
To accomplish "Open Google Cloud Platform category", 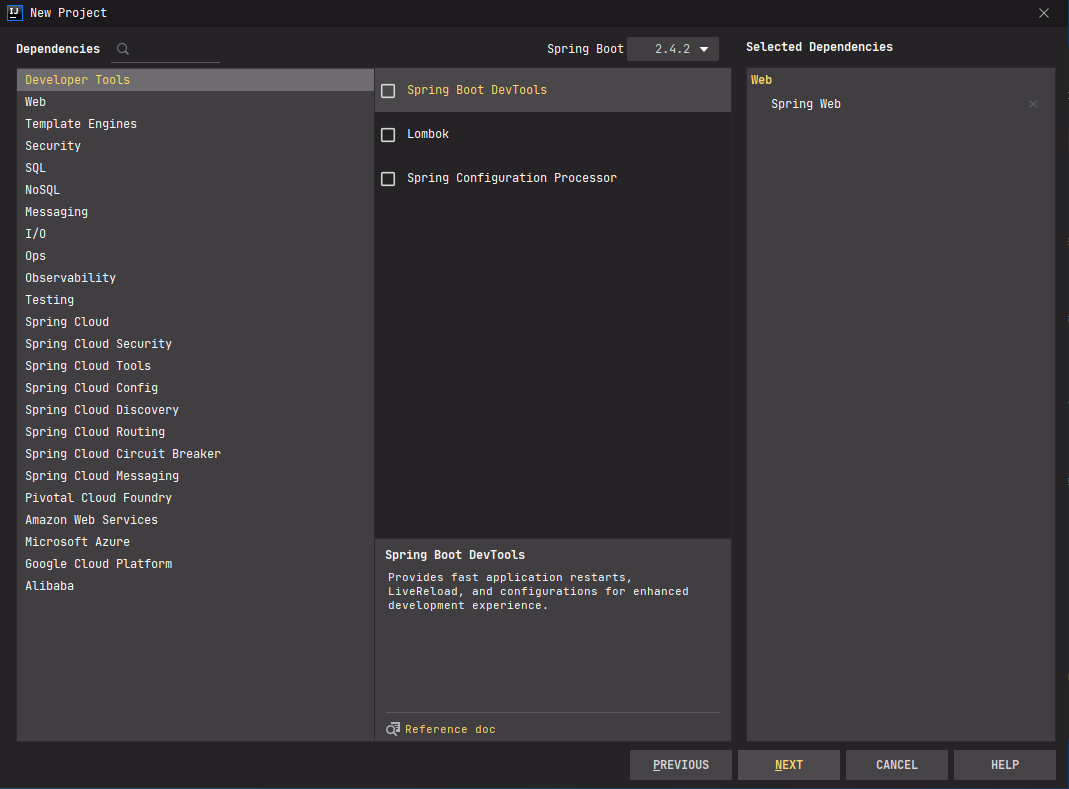I will [x=196, y=563].
